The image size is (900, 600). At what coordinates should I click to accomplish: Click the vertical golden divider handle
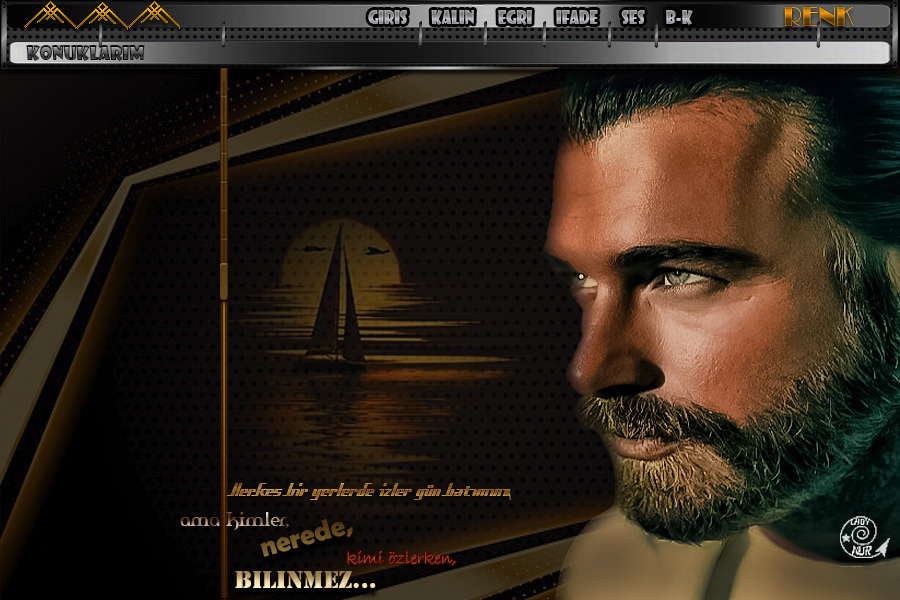point(224,280)
